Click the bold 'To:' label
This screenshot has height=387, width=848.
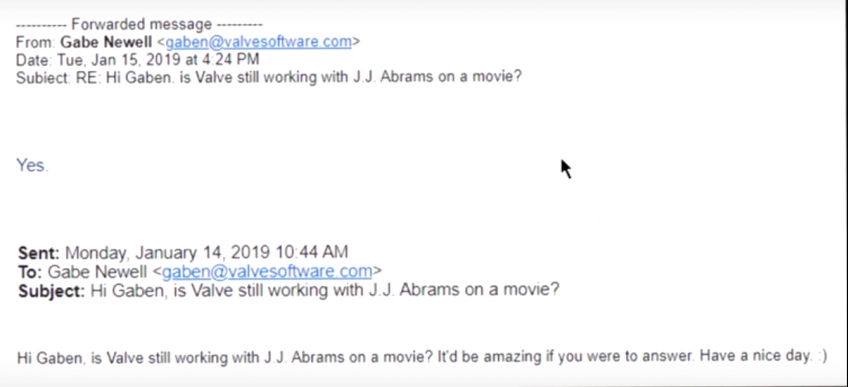click(x=30, y=271)
